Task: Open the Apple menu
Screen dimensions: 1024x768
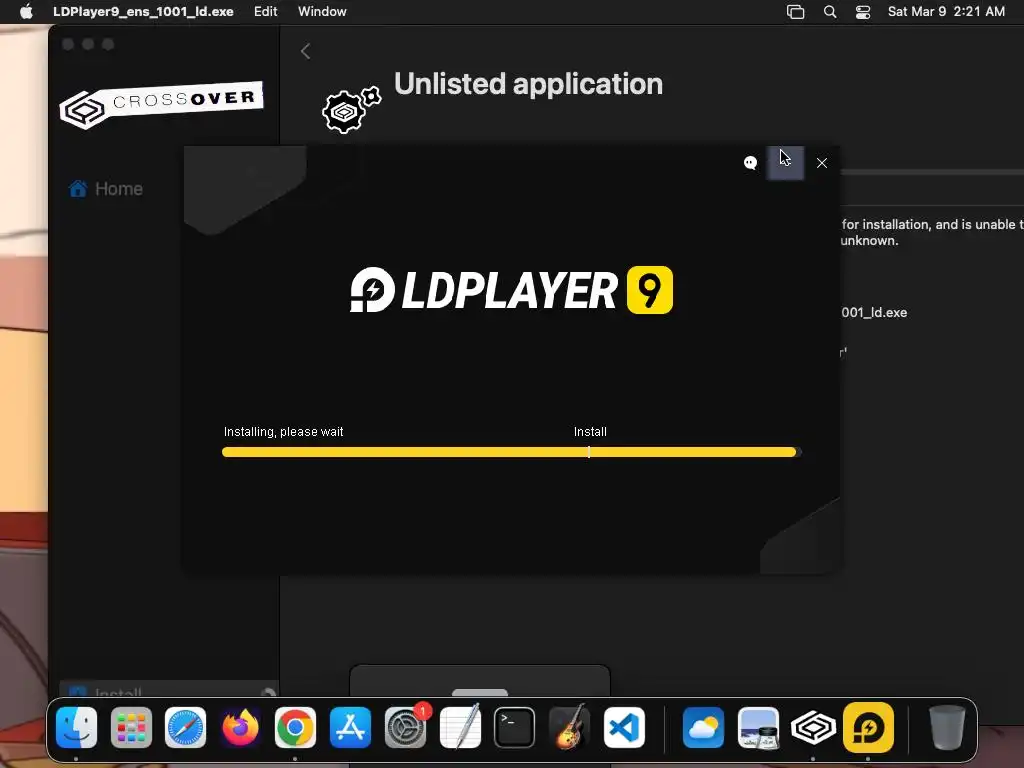Action: tap(26, 11)
